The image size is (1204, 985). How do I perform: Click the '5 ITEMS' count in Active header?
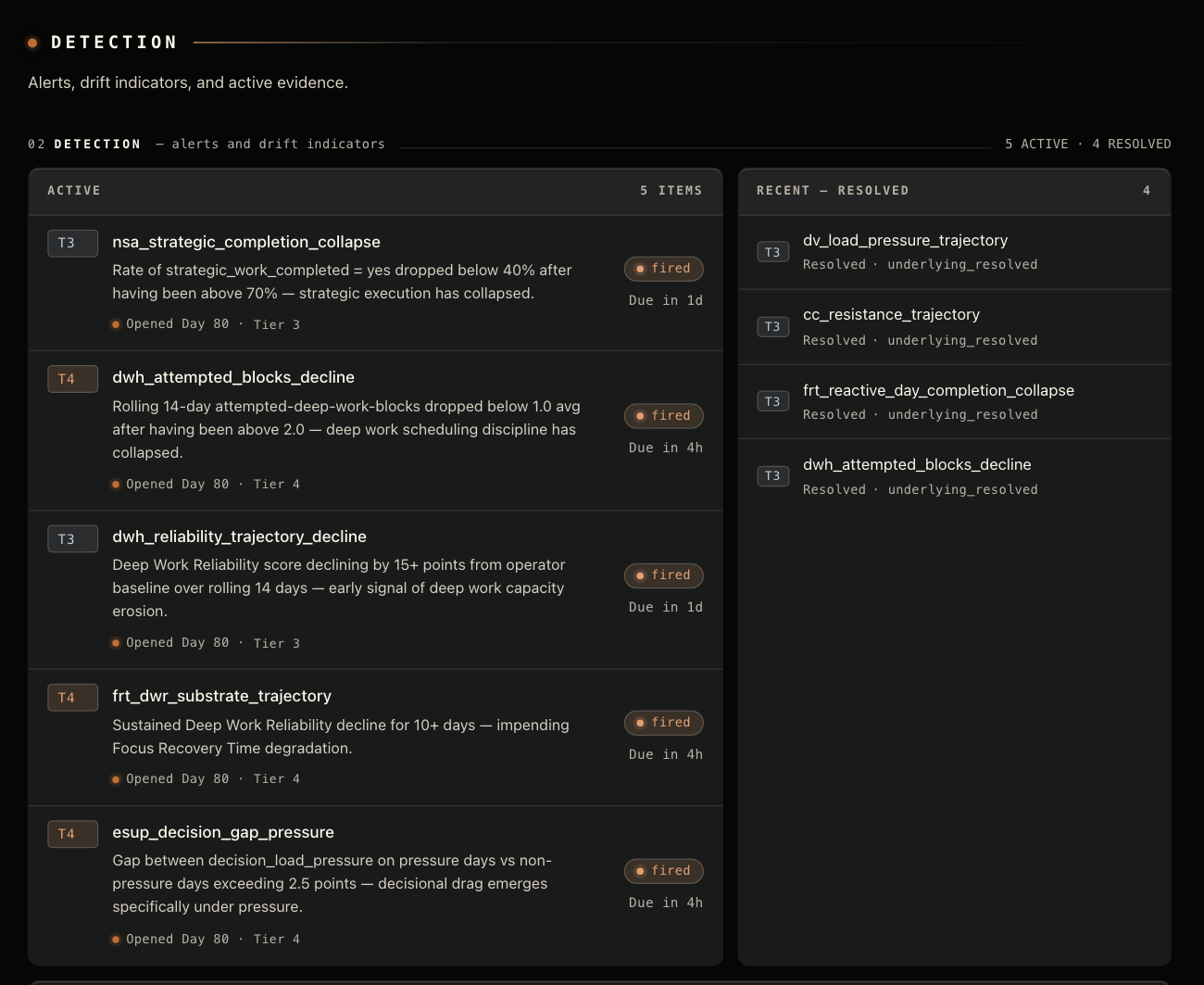click(671, 191)
